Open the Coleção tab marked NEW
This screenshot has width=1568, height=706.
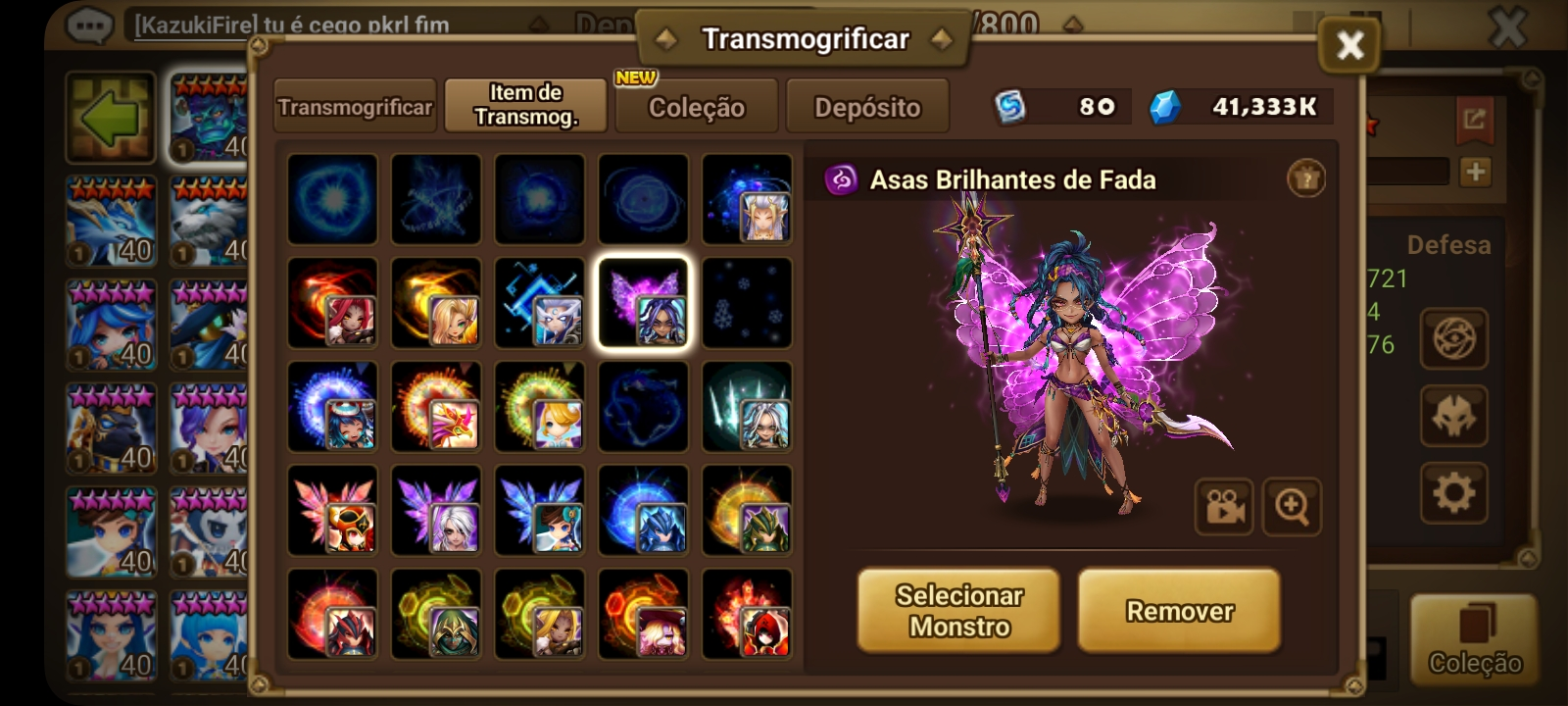[x=697, y=107]
